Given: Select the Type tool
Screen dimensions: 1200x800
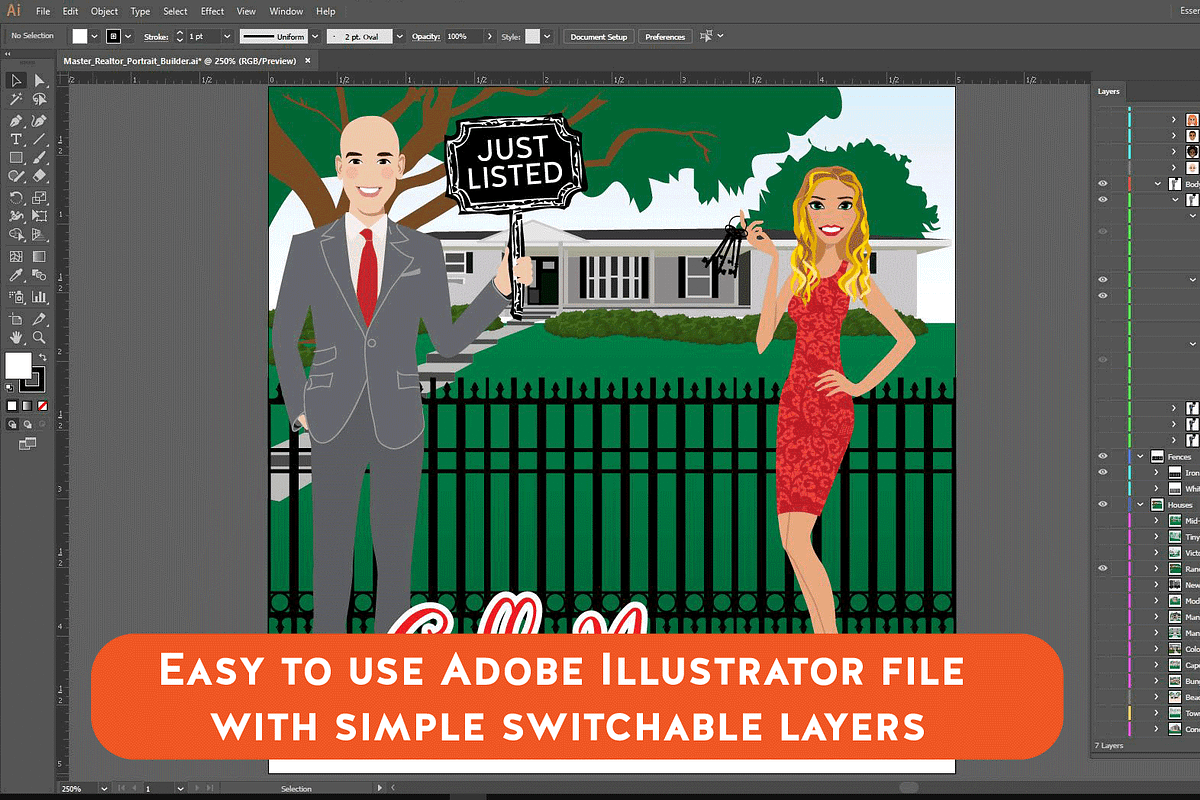Looking at the screenshot, I should (17, 139).
